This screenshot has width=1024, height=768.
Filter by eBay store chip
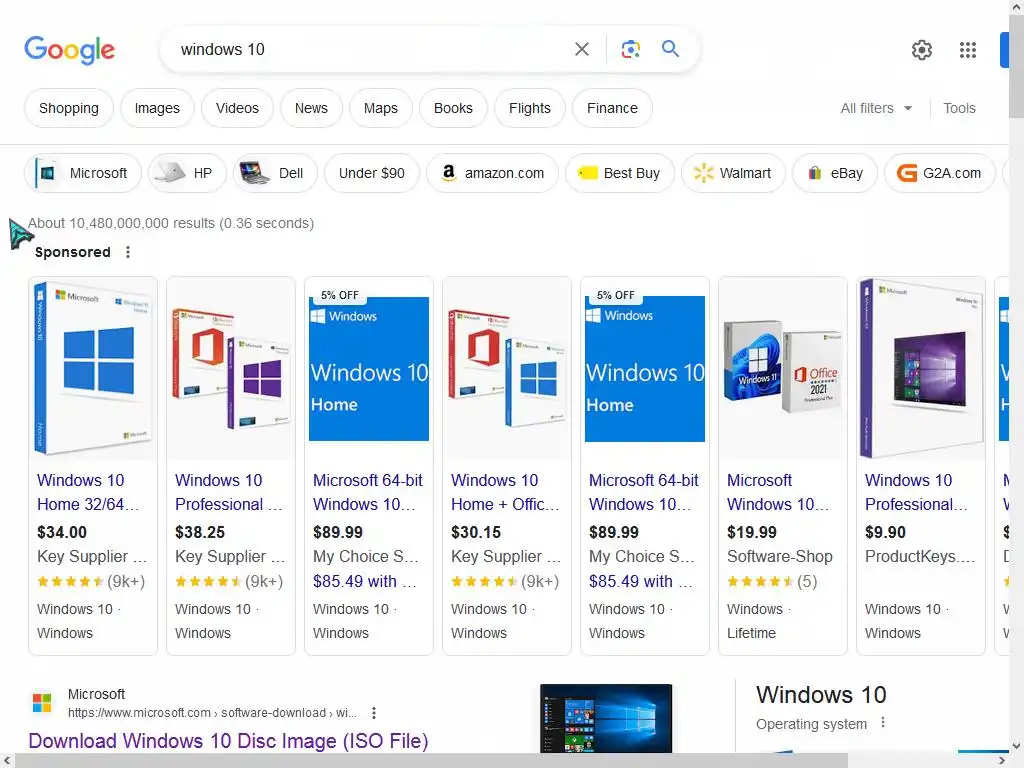click(x=835, y=173)
